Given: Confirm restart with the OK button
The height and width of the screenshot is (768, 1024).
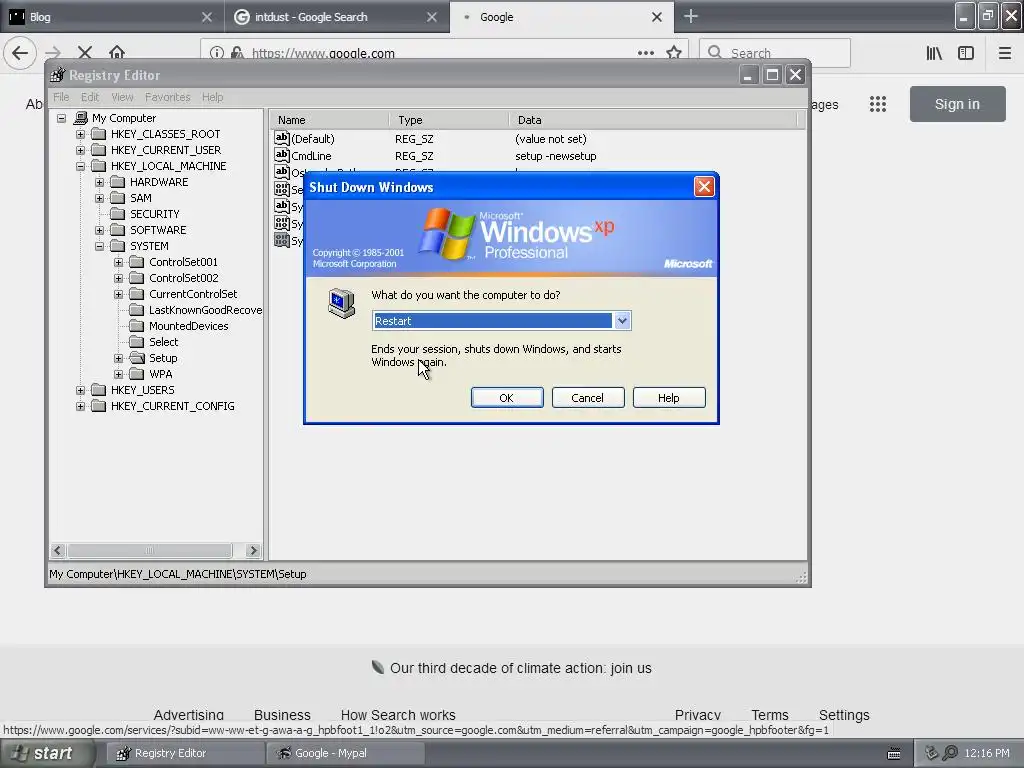Looking at the screenshot, I should [507, 398].
